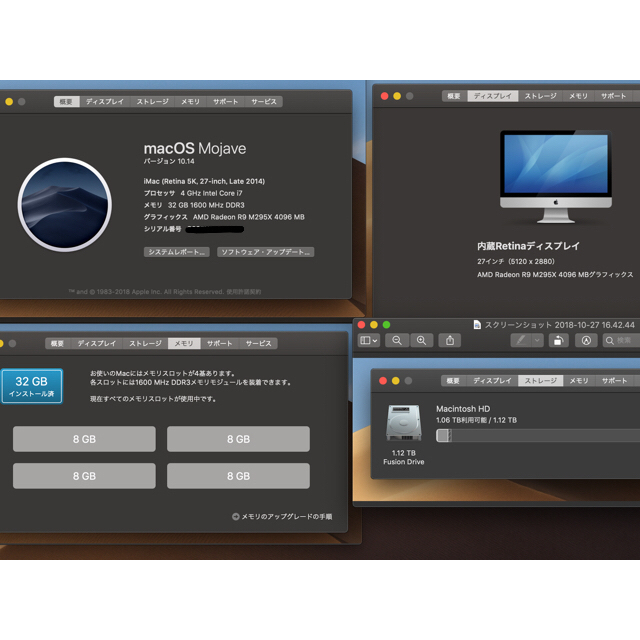Image resolution: width=640 pixels, height=640 pixels.
Task: Click the Share icon in Preview toolbar
Action: [450, 340]
